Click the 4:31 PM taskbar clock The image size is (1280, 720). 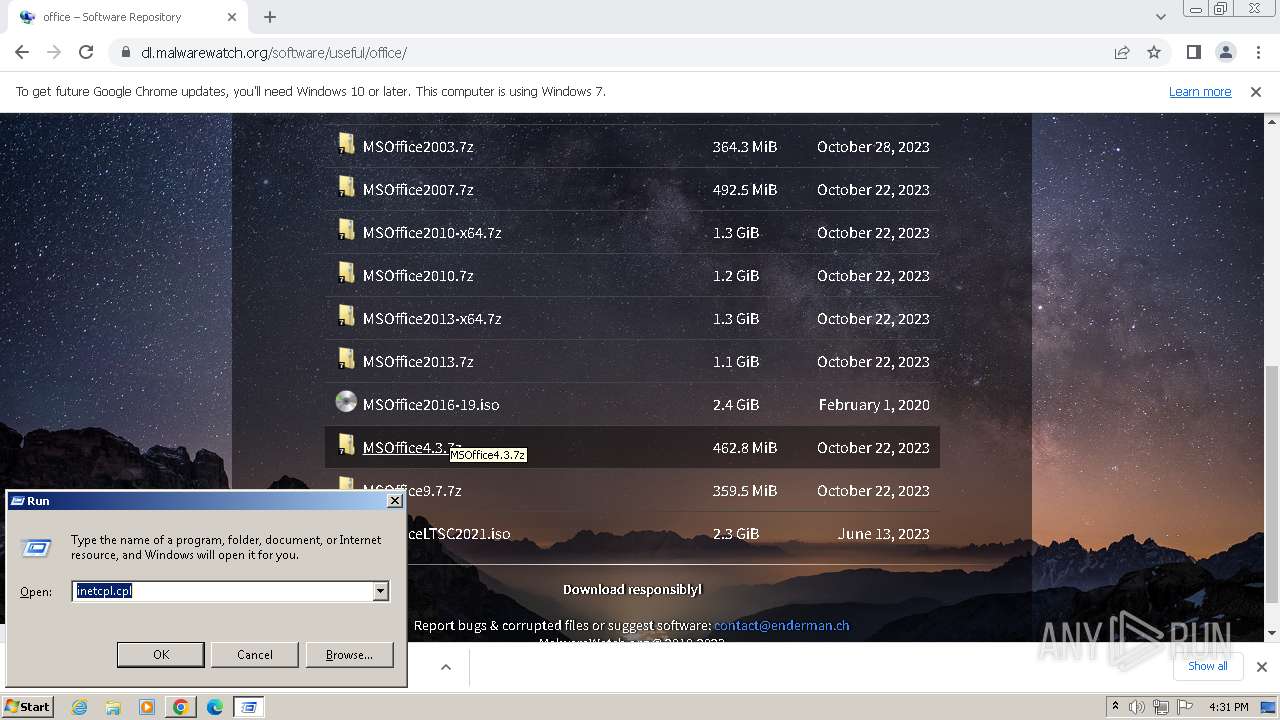[1228, 707]
